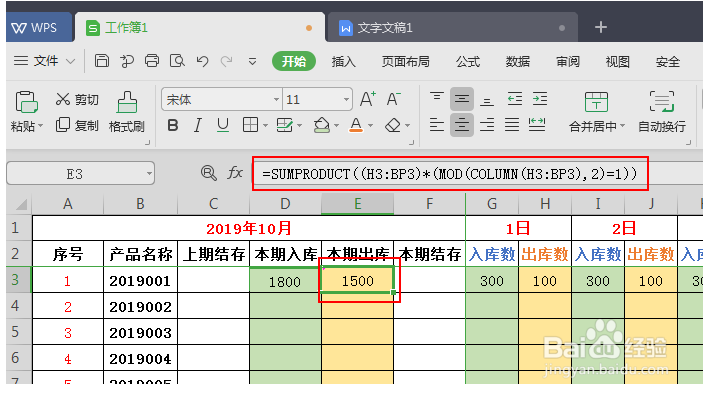Toggle horizontal center alignment
Viewport: 708px width, 394px height.
[x=461, y=125]
